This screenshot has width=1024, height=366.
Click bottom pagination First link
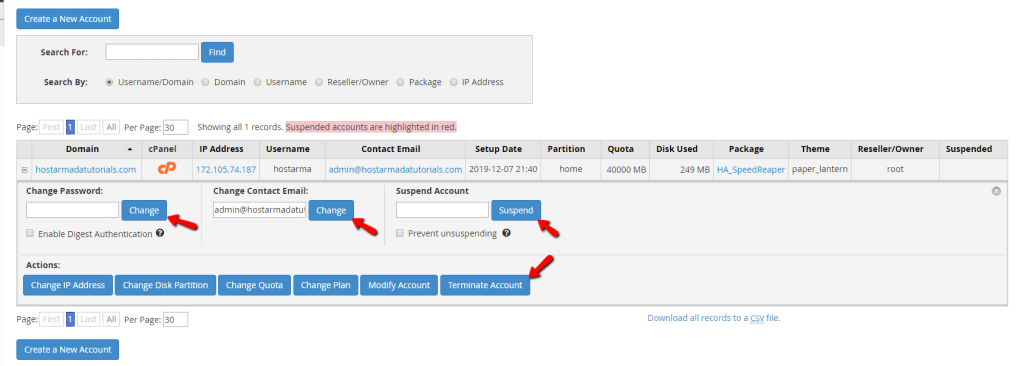[52, 320]
